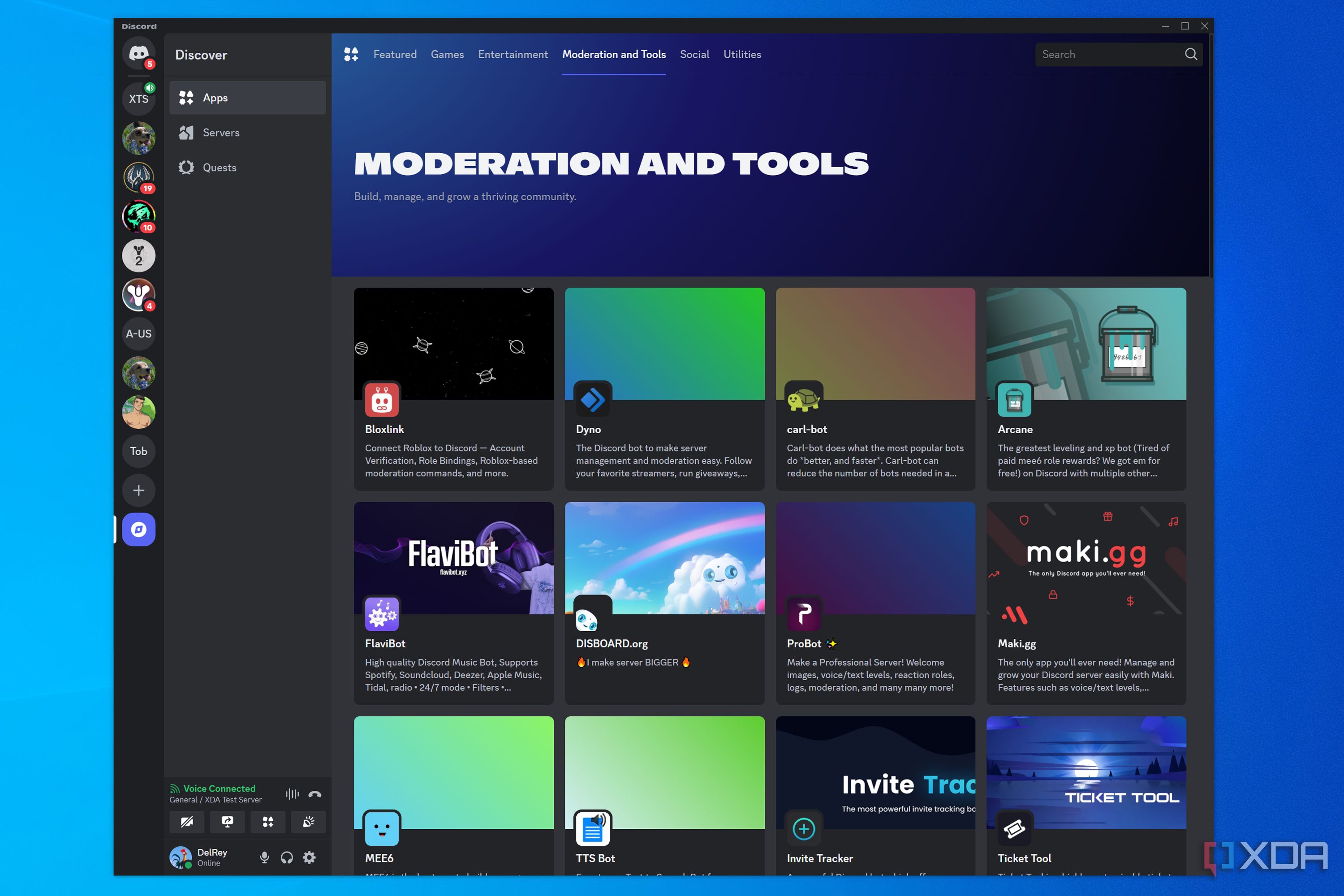Image resolution: width=1344 pixels, height=896 pixels.
Task: Switch to the Utilities tab
Action: [x=742, y=54]
